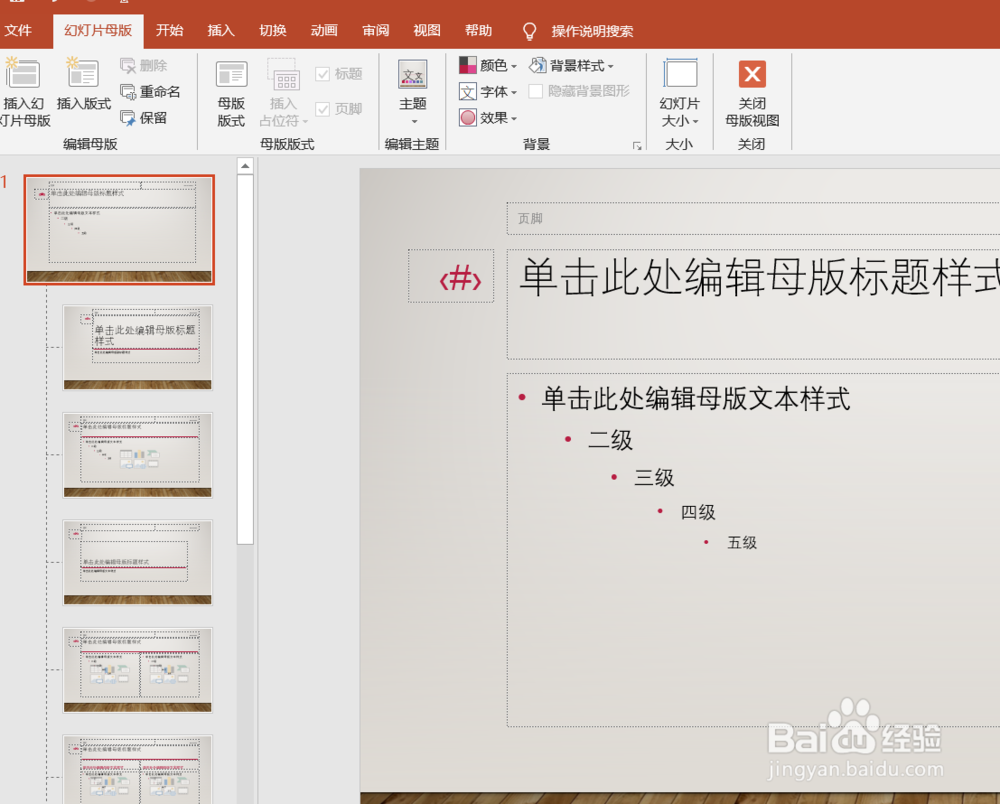The height and width of the screenshot is (804, 1000).
Task: Click the lightbulb Tell Me search icon
Action: [x=529, y=31]
